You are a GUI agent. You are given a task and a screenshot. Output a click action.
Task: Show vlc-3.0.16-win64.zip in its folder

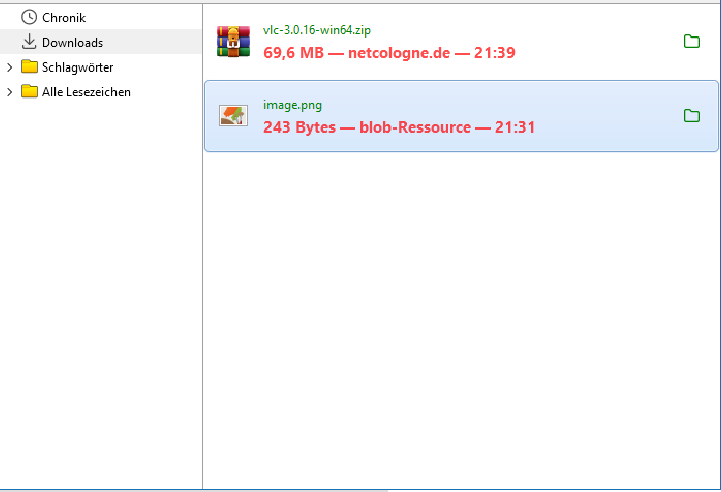tap(692, 41)
